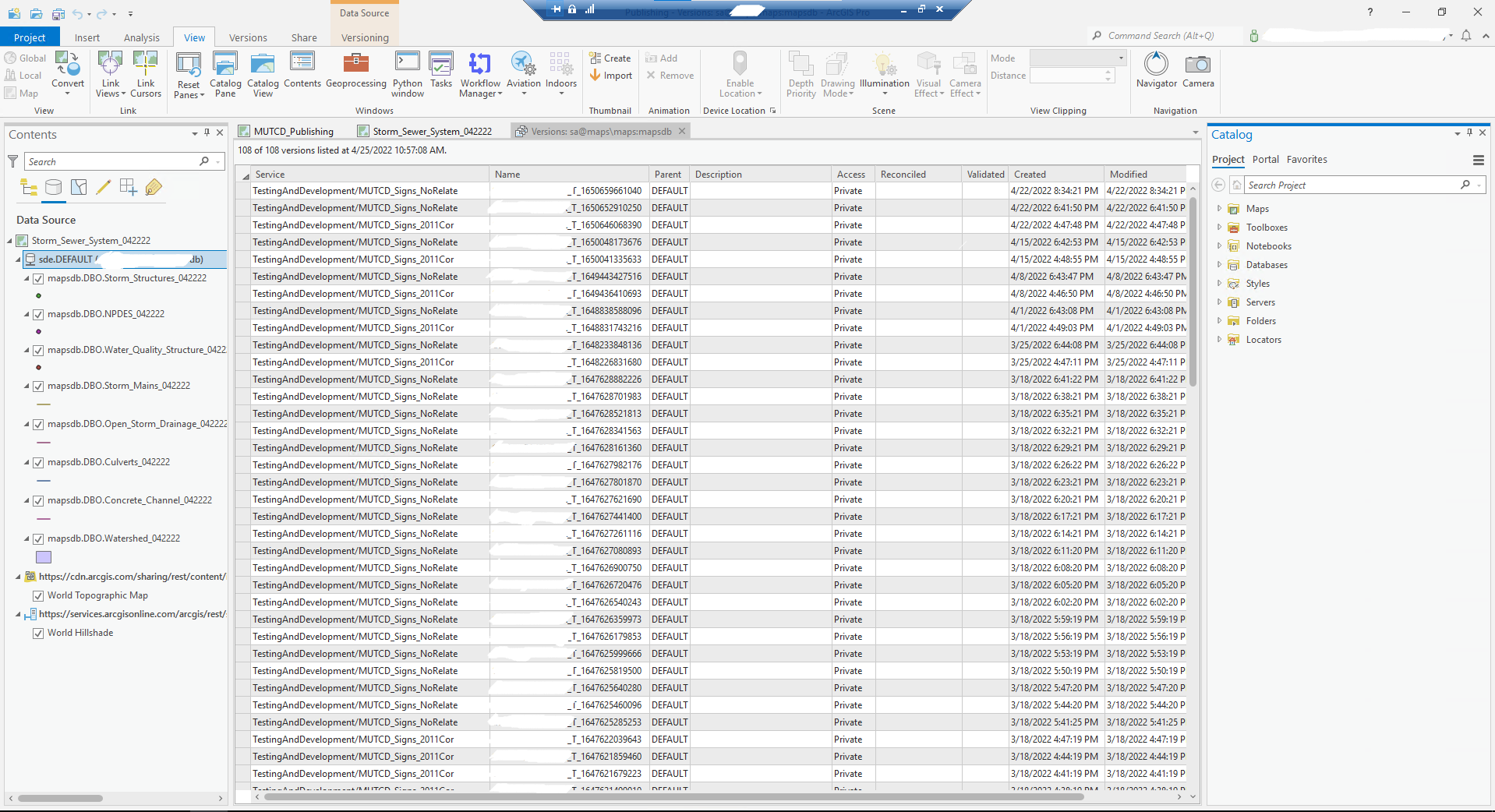Screen dimensions: 1495x812
Task: Open the Catalog Pane from the ribbon
Action: 225,74
